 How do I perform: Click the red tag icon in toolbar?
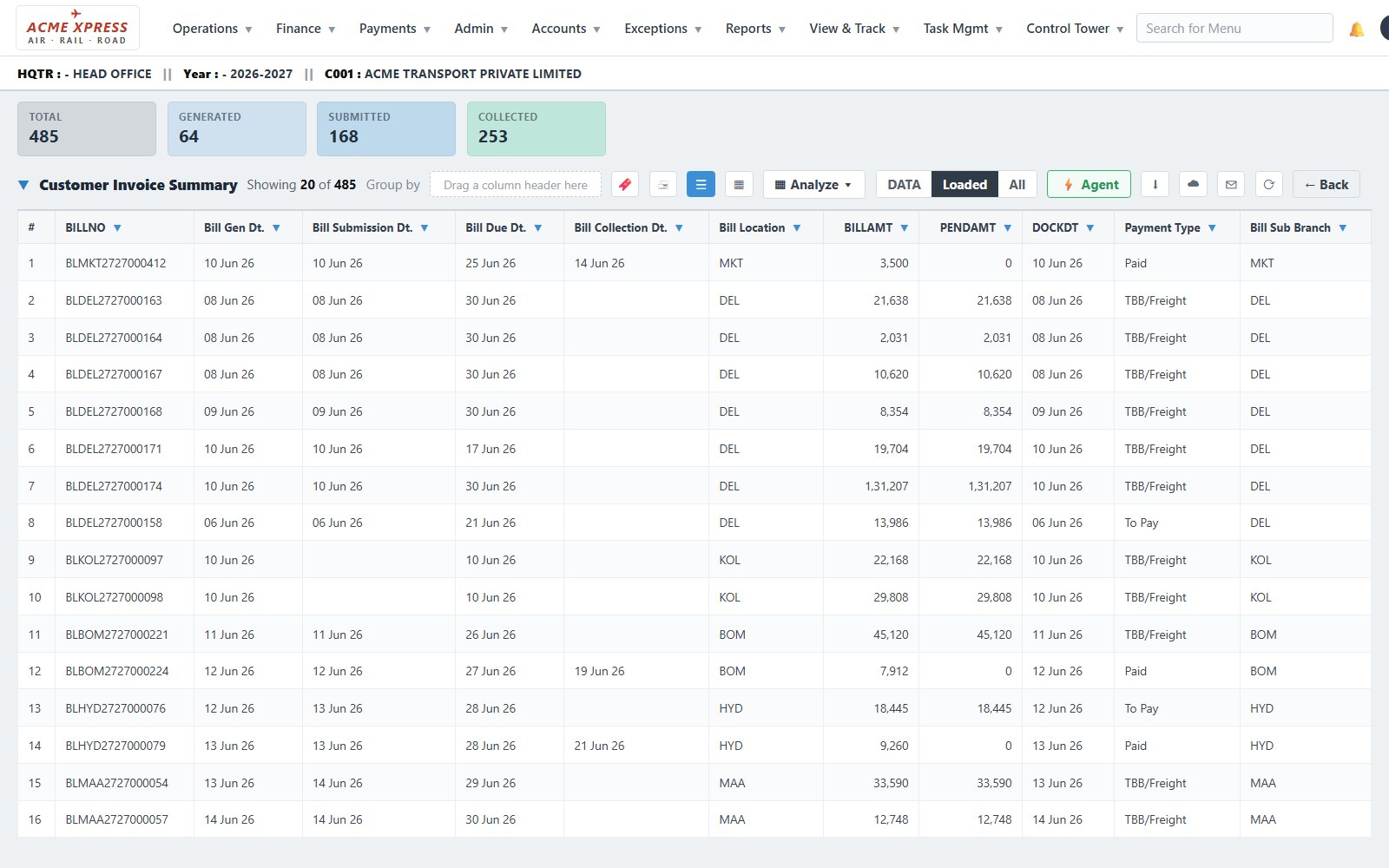point(625,185)
